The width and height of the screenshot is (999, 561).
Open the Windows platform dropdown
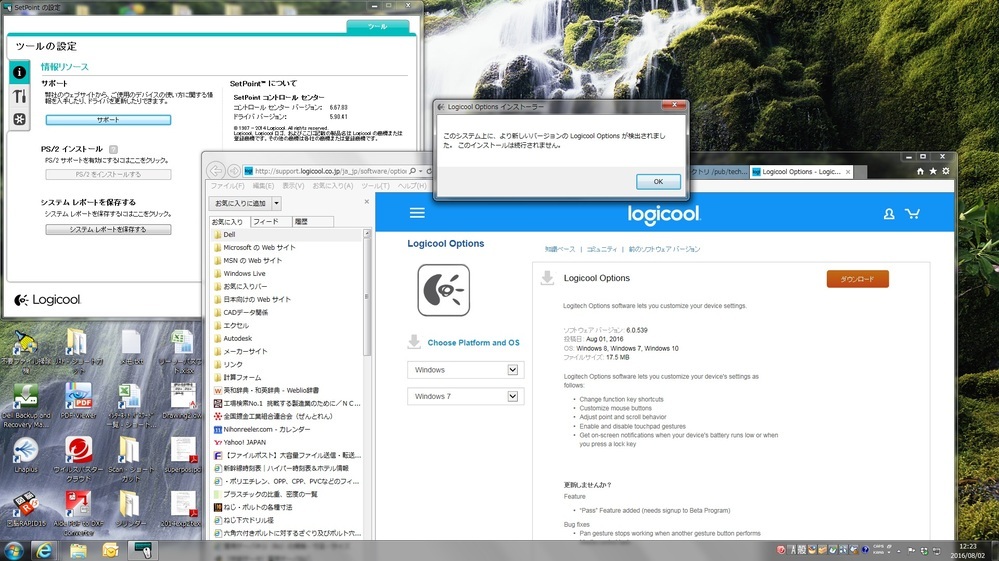coord(466,370)
